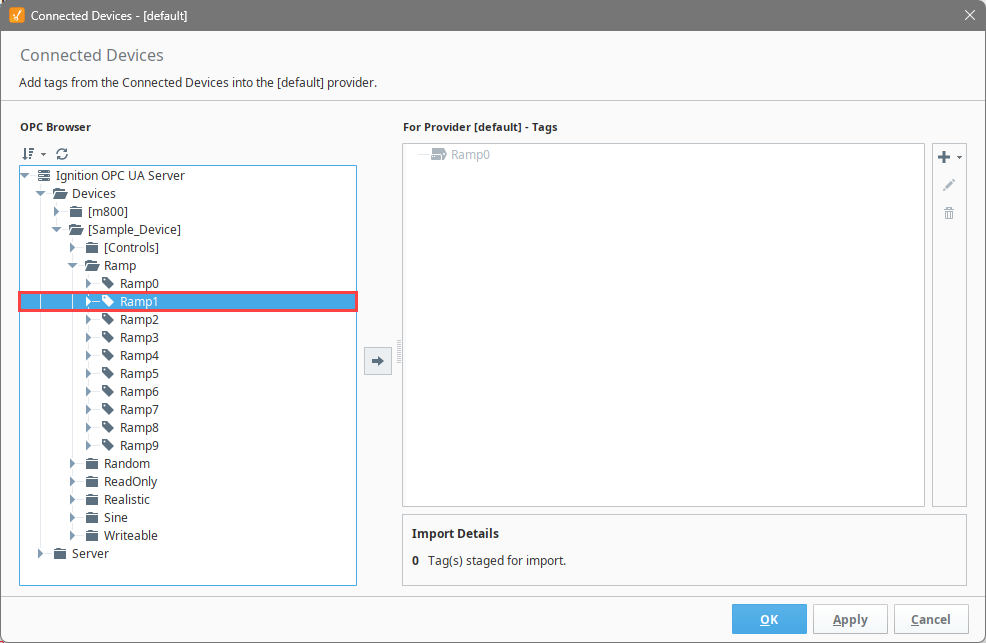Select the Realistic folder
Viewport: 986px width, 643px height.
click(x=126, y=500)
